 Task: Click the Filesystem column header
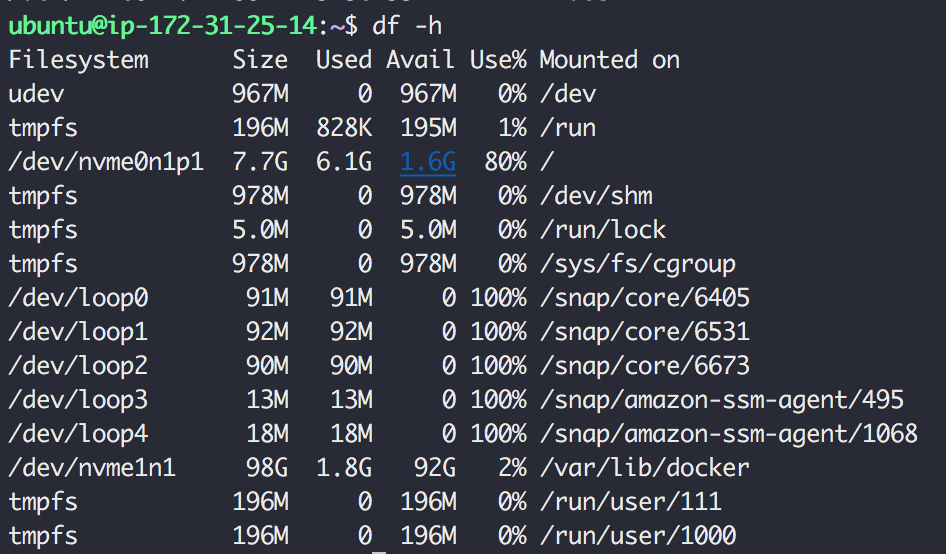(78, 60)
